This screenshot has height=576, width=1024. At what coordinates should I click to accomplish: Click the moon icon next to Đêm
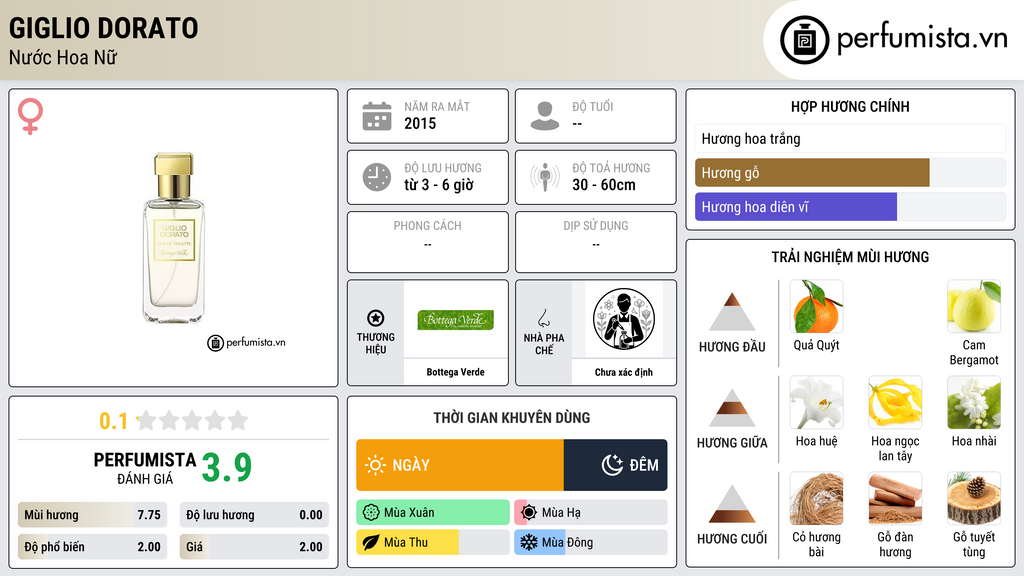[612, 465]
